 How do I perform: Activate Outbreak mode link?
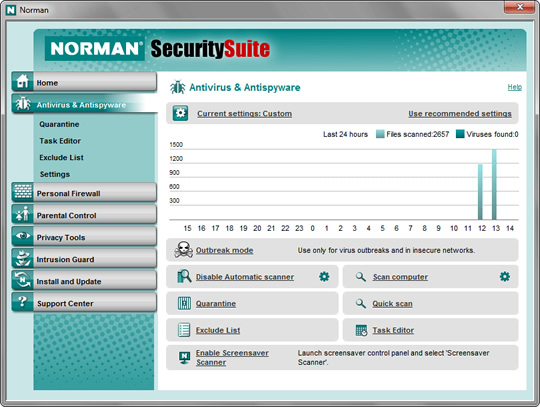coord(225,250)
